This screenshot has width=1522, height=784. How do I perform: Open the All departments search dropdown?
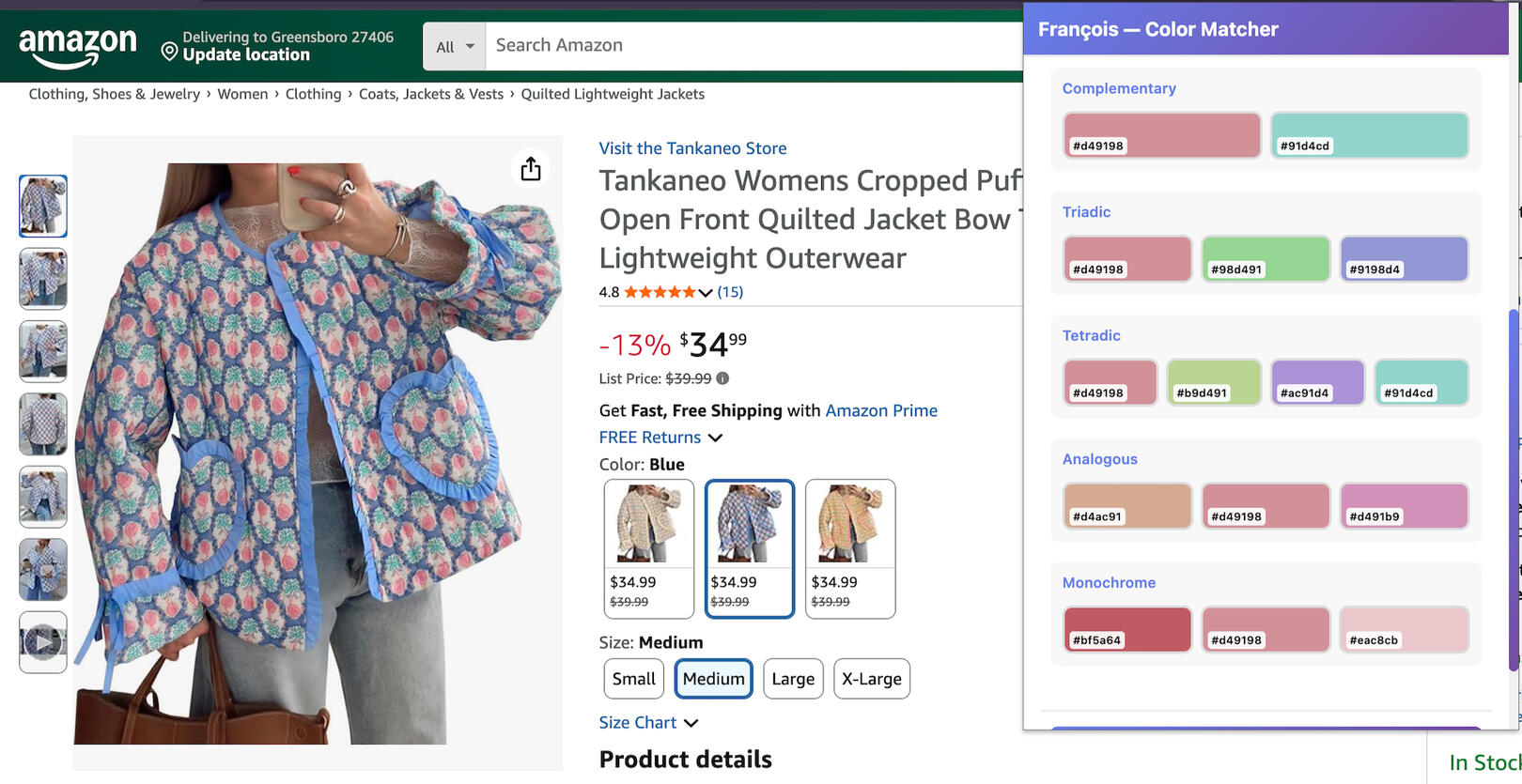pos(455,46)
